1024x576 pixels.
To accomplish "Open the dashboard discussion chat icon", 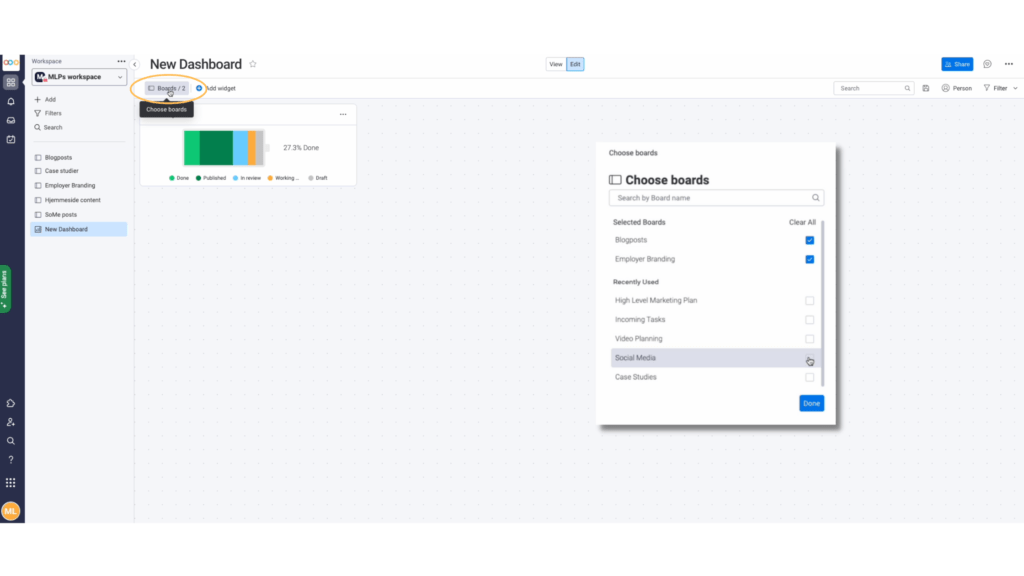I will click(987, 64).
